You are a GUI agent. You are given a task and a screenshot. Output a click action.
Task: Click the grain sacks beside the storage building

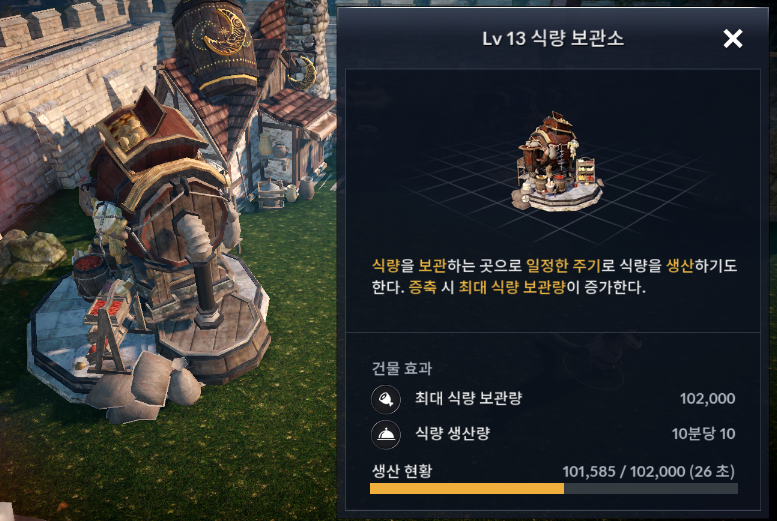(146, 389)
